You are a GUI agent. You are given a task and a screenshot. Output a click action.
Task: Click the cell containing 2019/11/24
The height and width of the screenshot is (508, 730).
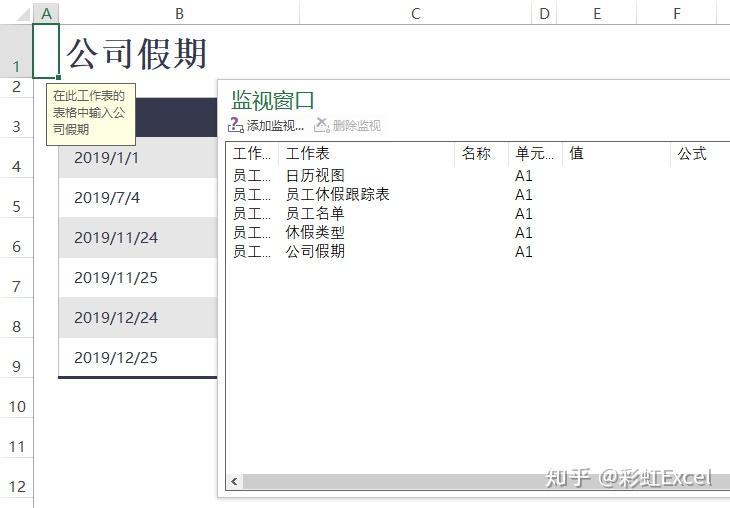138,238
